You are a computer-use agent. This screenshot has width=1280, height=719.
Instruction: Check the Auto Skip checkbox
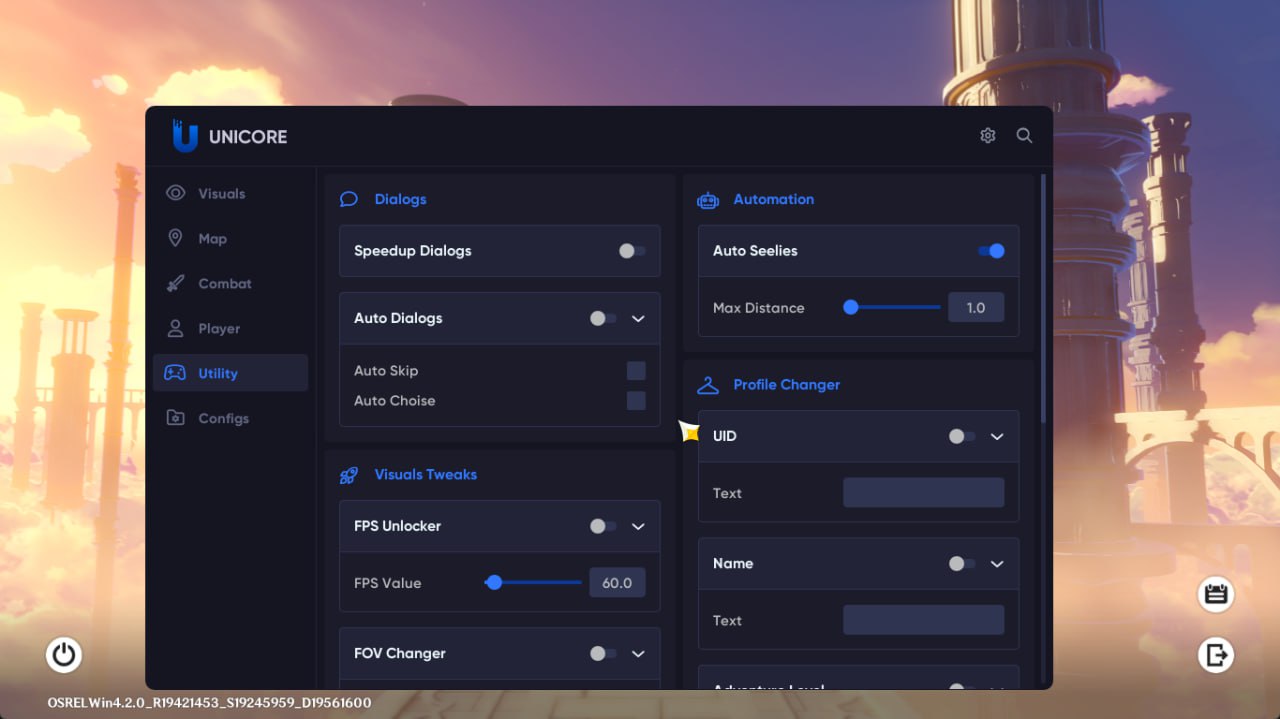tap(636, 371)
